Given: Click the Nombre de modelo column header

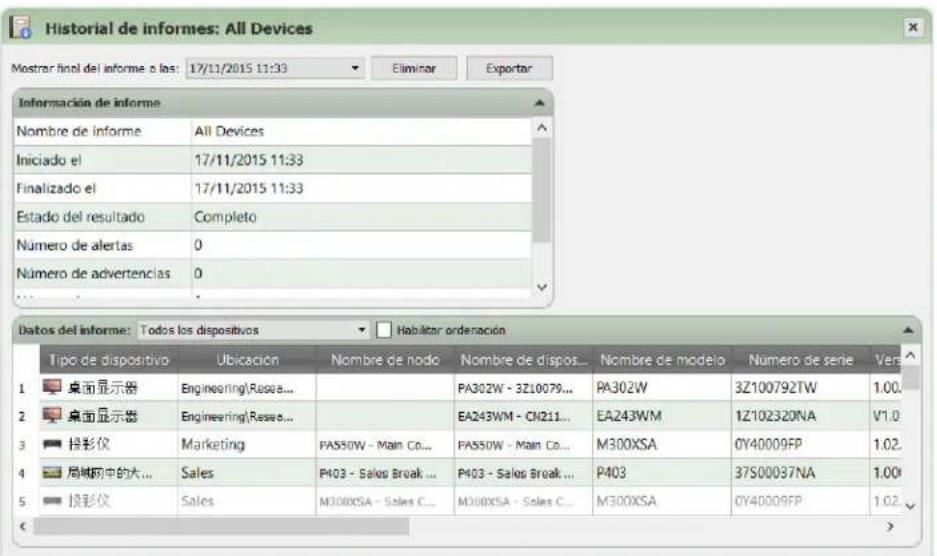Looking at the screenshot, I should click(662, 360).
